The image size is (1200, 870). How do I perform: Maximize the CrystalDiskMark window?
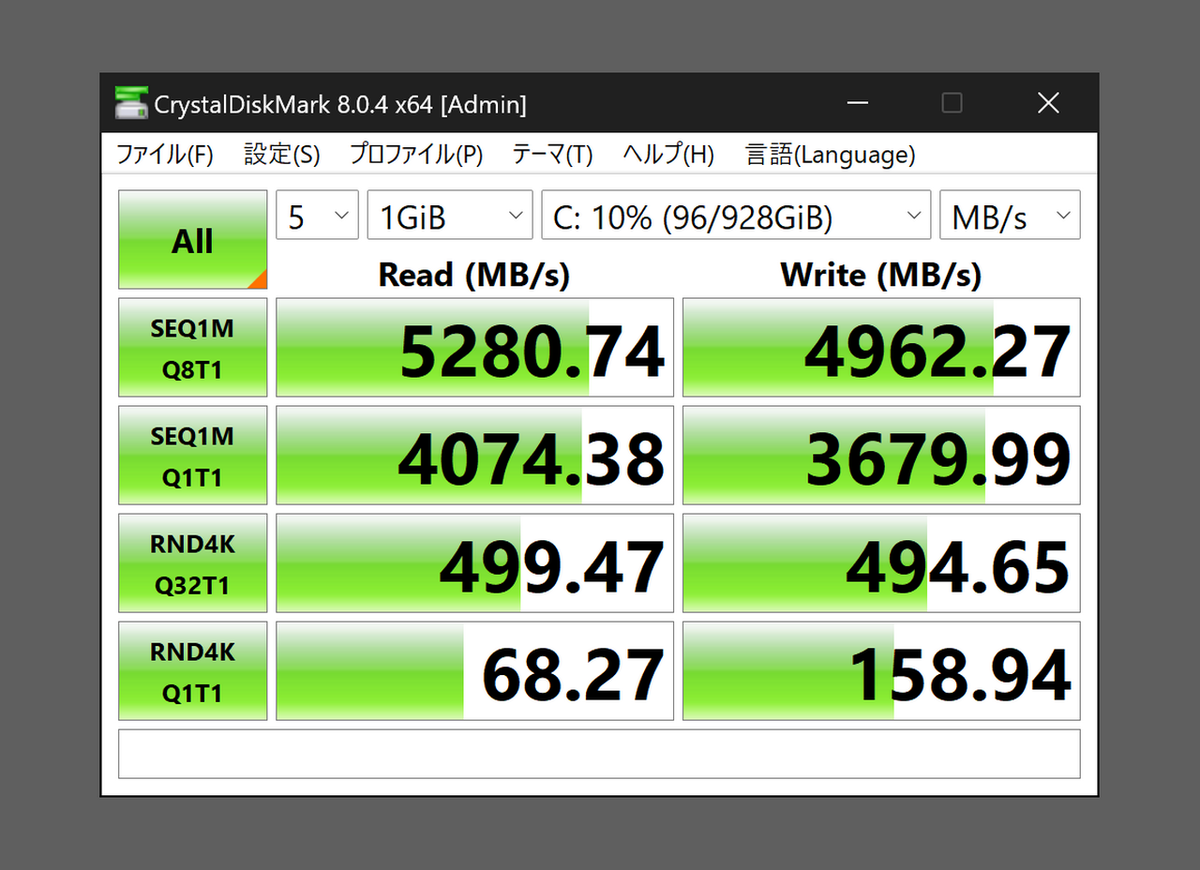click(x=952, y=103)
